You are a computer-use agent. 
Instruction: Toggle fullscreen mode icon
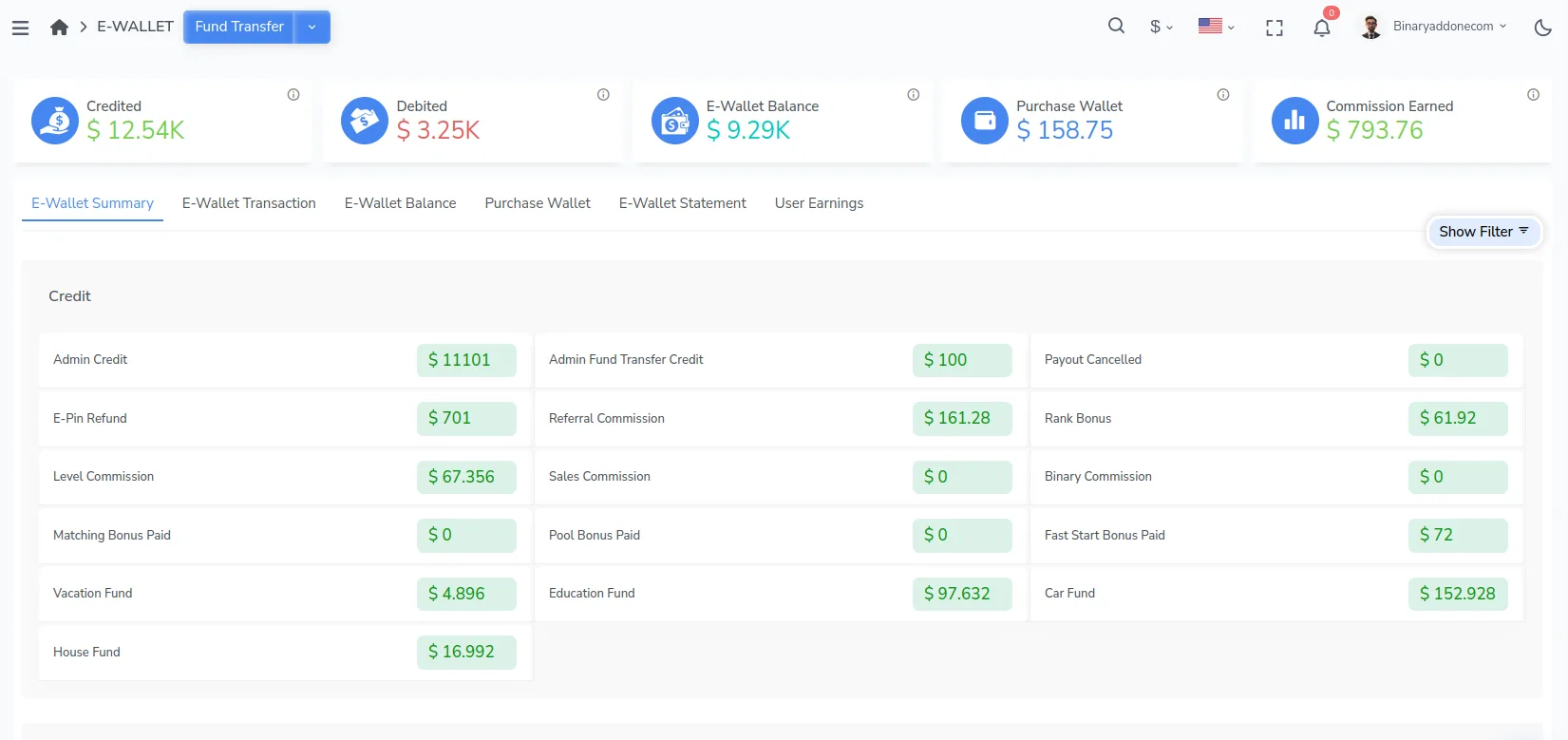click(x=1275, y=28)
